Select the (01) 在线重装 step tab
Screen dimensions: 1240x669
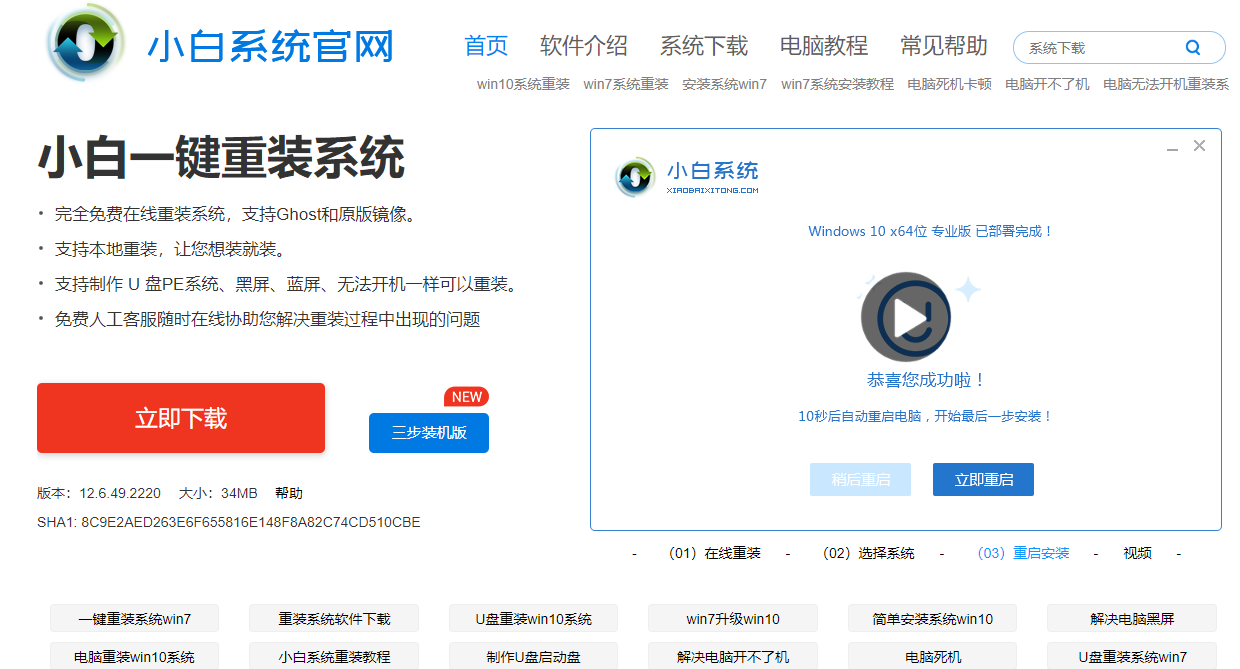coord(714,553)
